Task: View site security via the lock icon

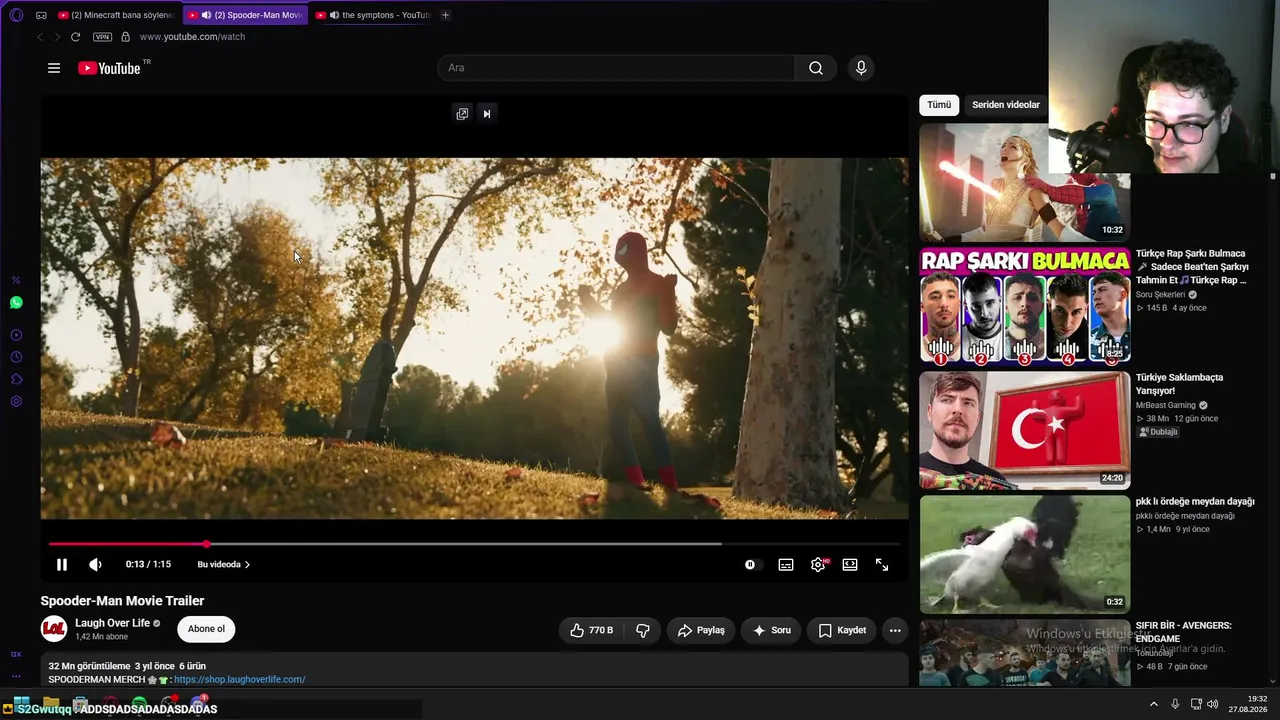Action: coord(125,37)
